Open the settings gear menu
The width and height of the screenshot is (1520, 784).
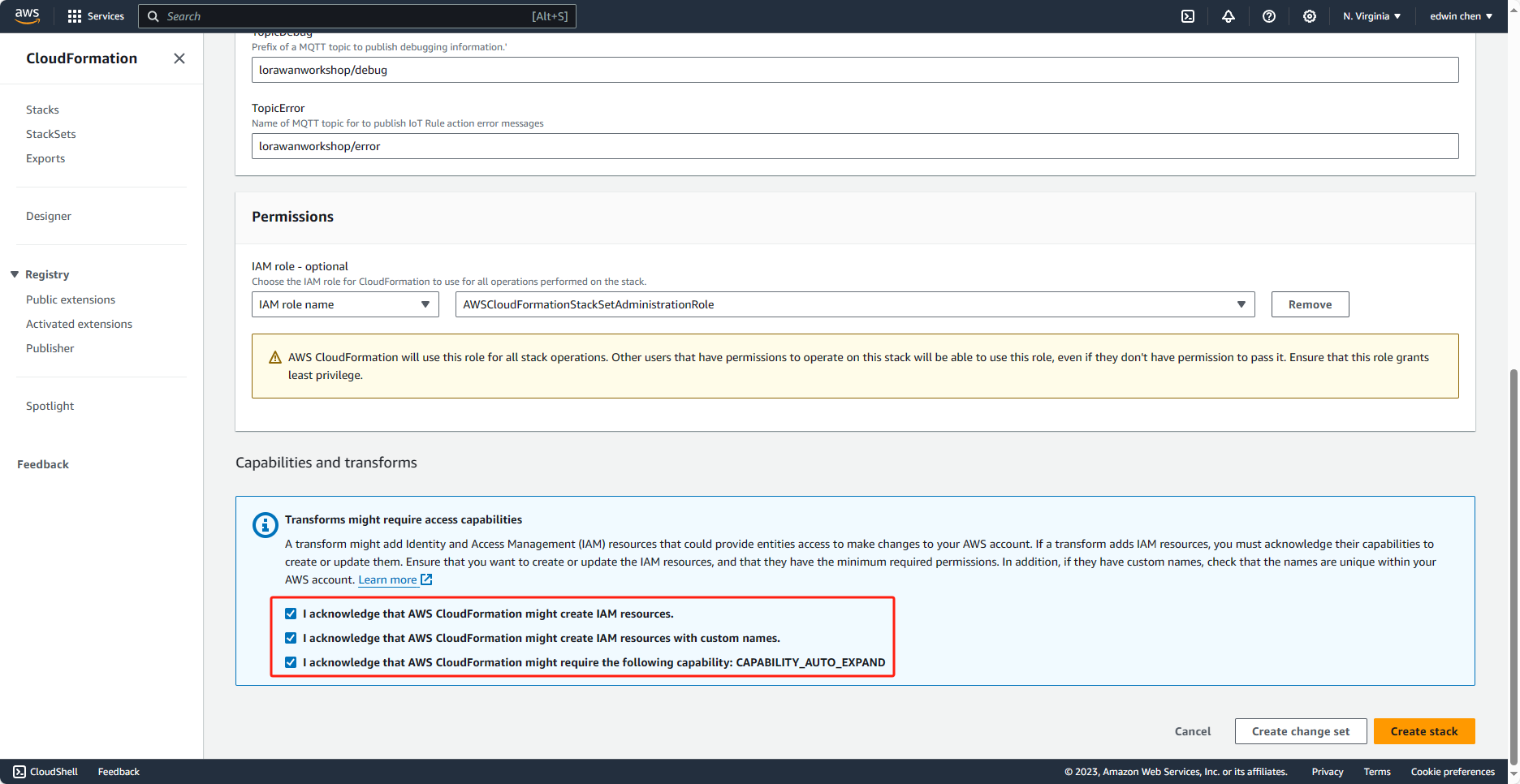(x=1310, y=16)
